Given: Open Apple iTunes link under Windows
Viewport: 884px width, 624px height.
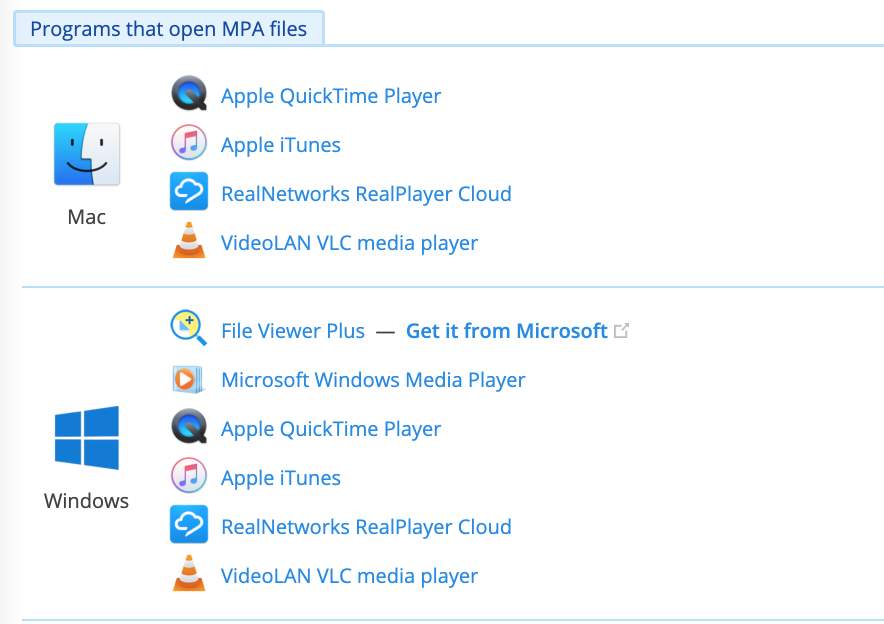Looking at the screenshot, I should tap(281, 478).
